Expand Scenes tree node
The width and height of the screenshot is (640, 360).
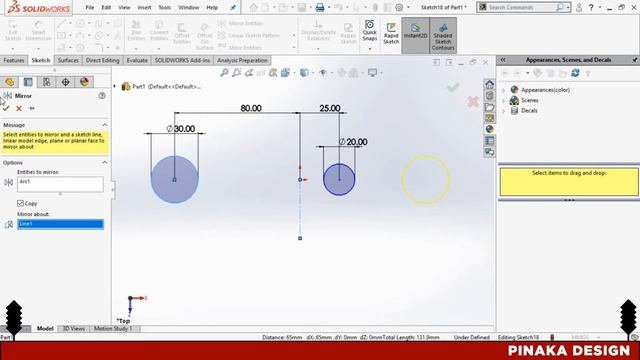click(503, 100)
